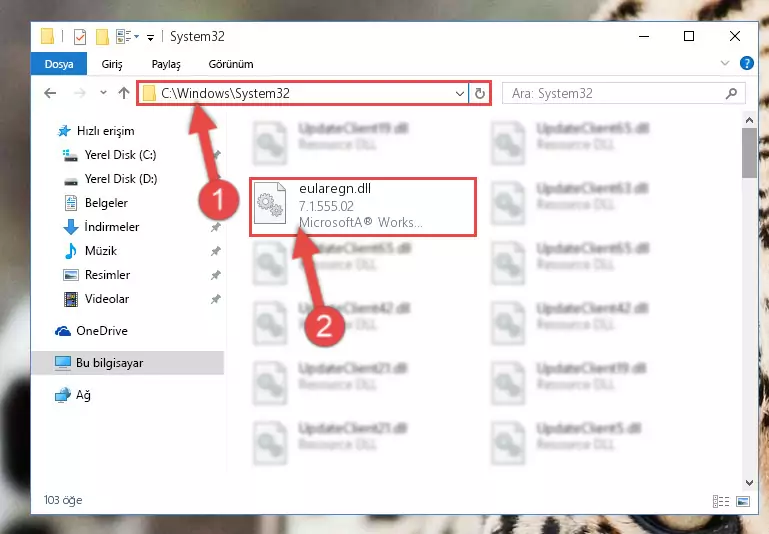Click the forward navigation arrow
Image resolution: width=769 pixels, height=534 pixels.
(x=79, y=93)
